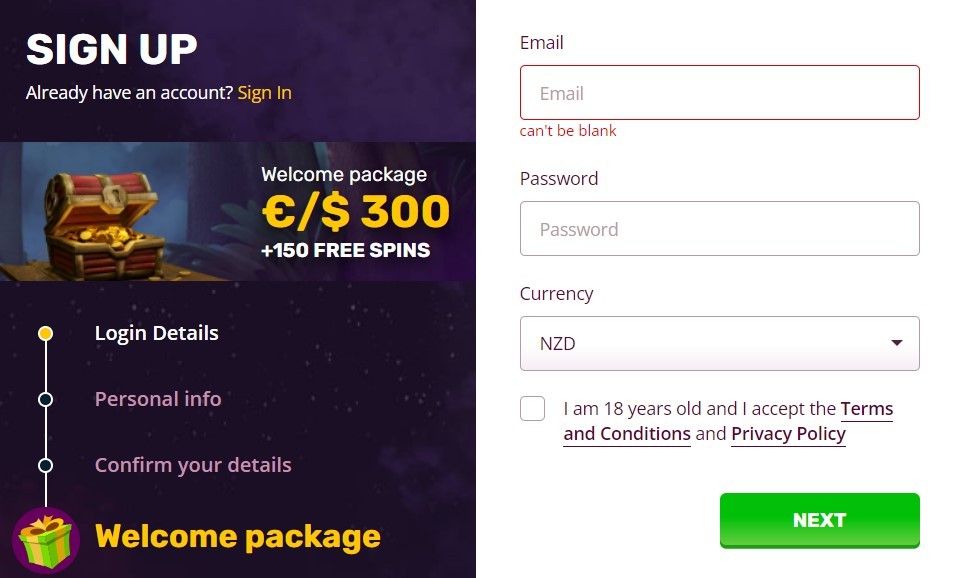Click the Welcome package step label
The image size is (956, 578).
(x=238, y=537)
